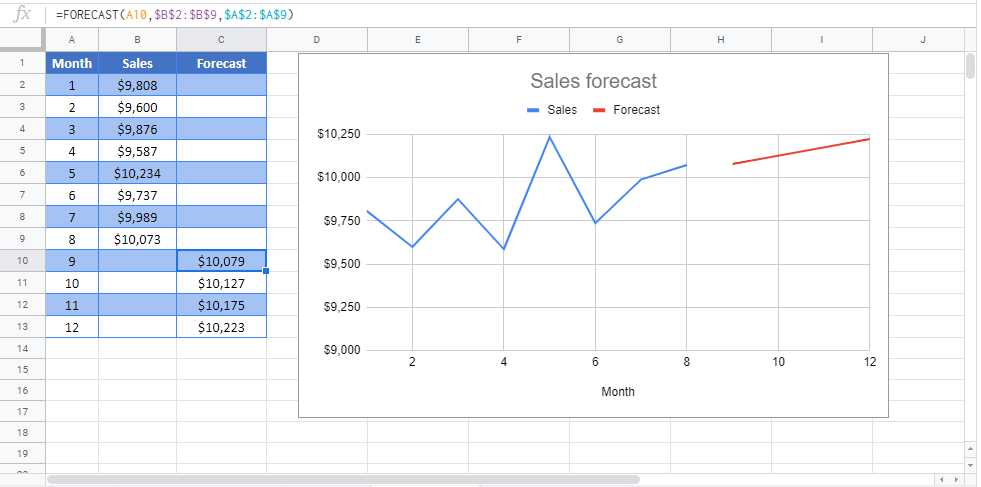Viewport: 981px width, 487px height.
Task: Click the fill handle of cell C10
Action: click(267, 271)
